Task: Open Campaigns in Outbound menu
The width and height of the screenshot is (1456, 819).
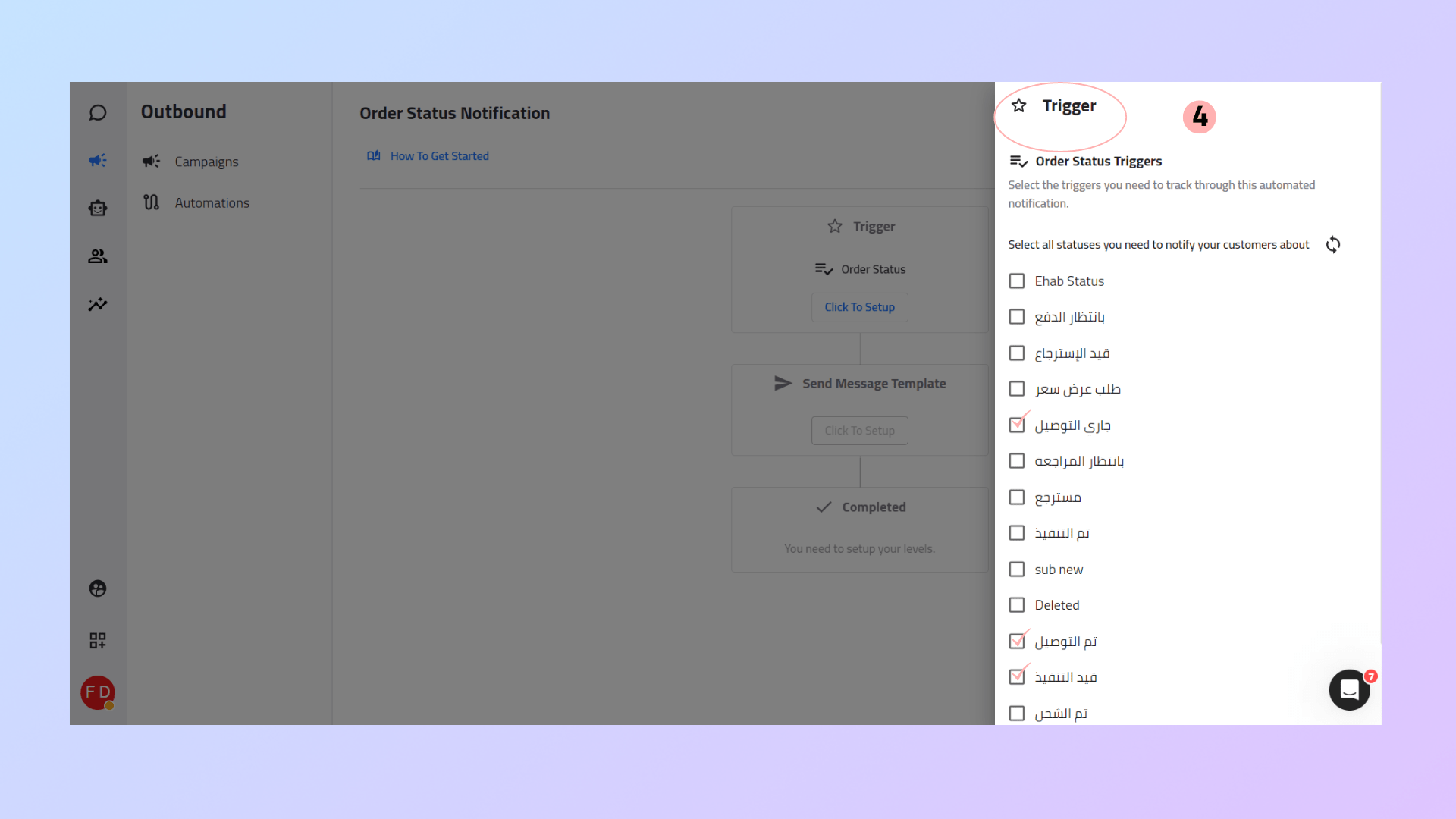Action: pyautogui.click(x=206, y=162)
